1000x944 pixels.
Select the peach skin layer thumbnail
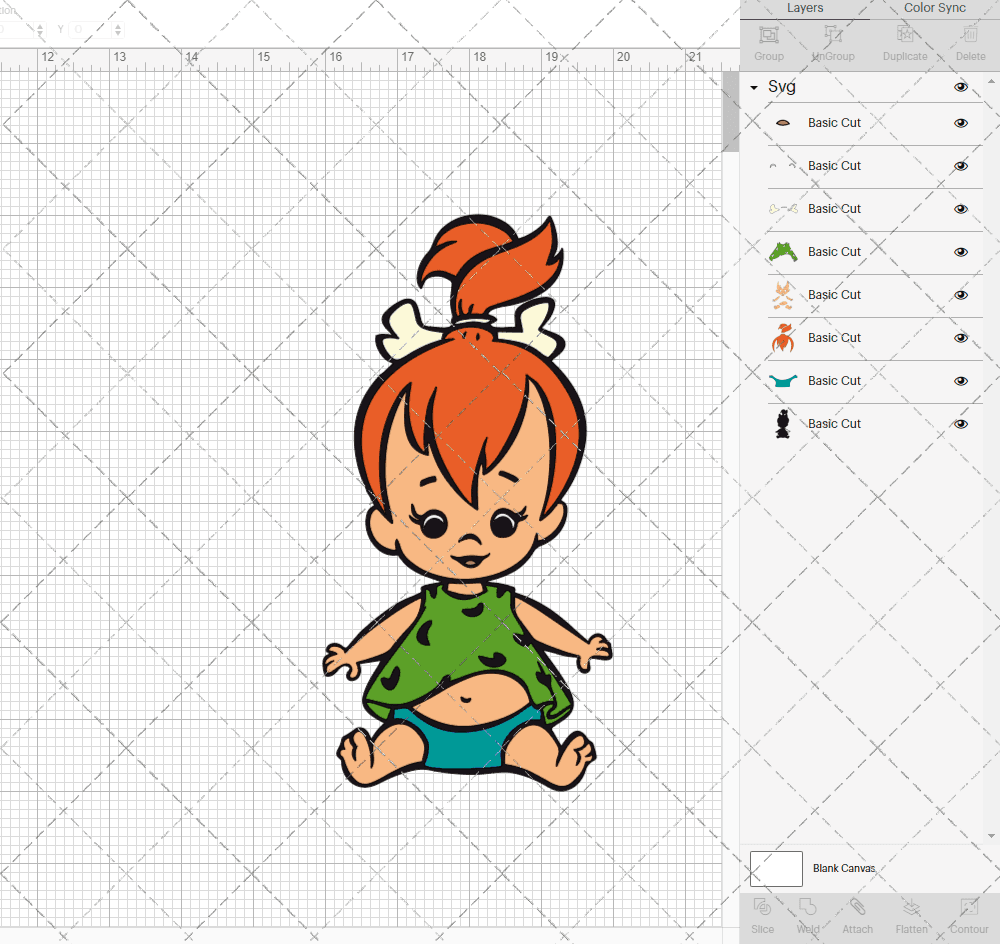point(783,295)
